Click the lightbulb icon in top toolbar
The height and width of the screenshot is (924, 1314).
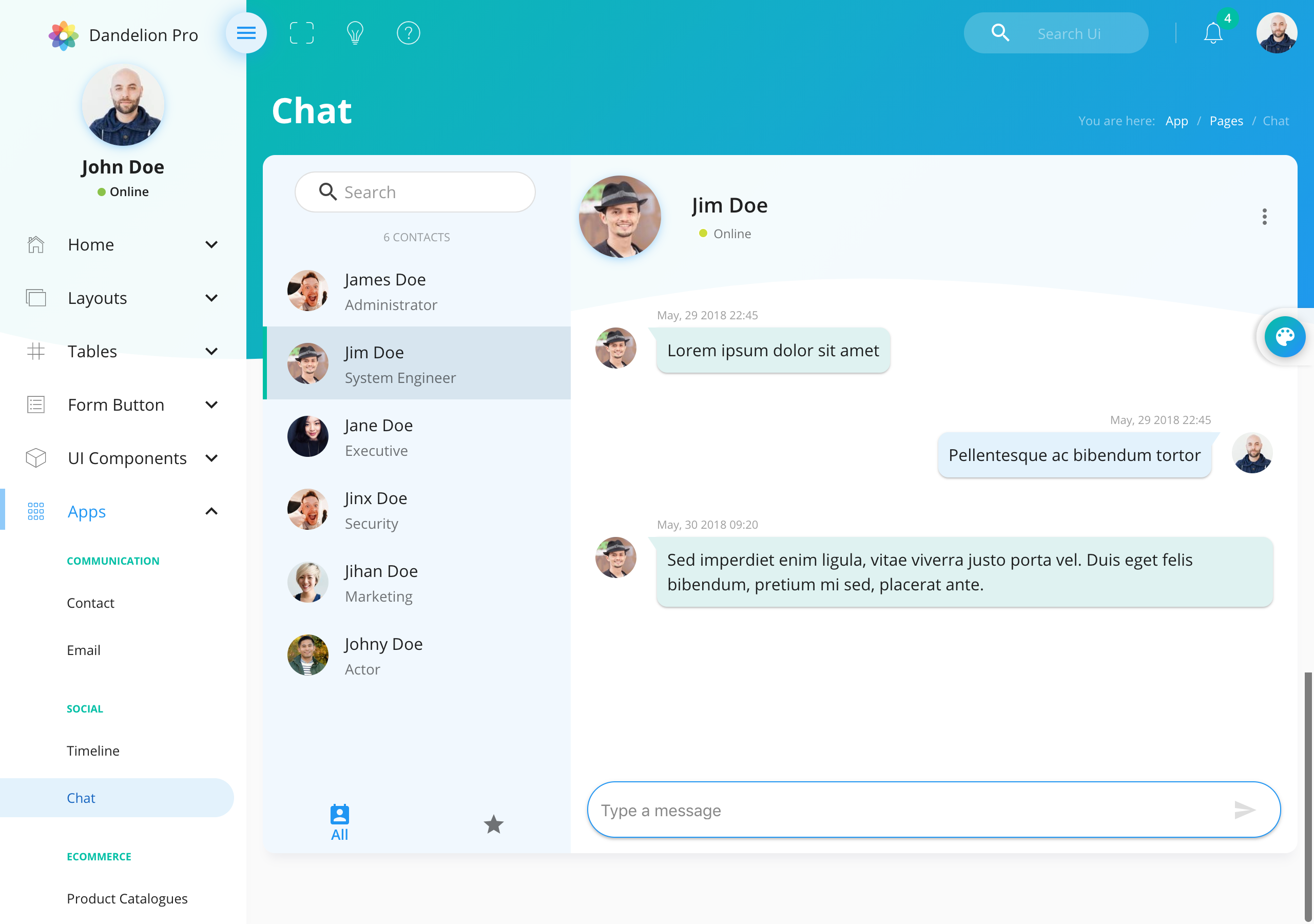pyautogui.click(x=356, y=34)
